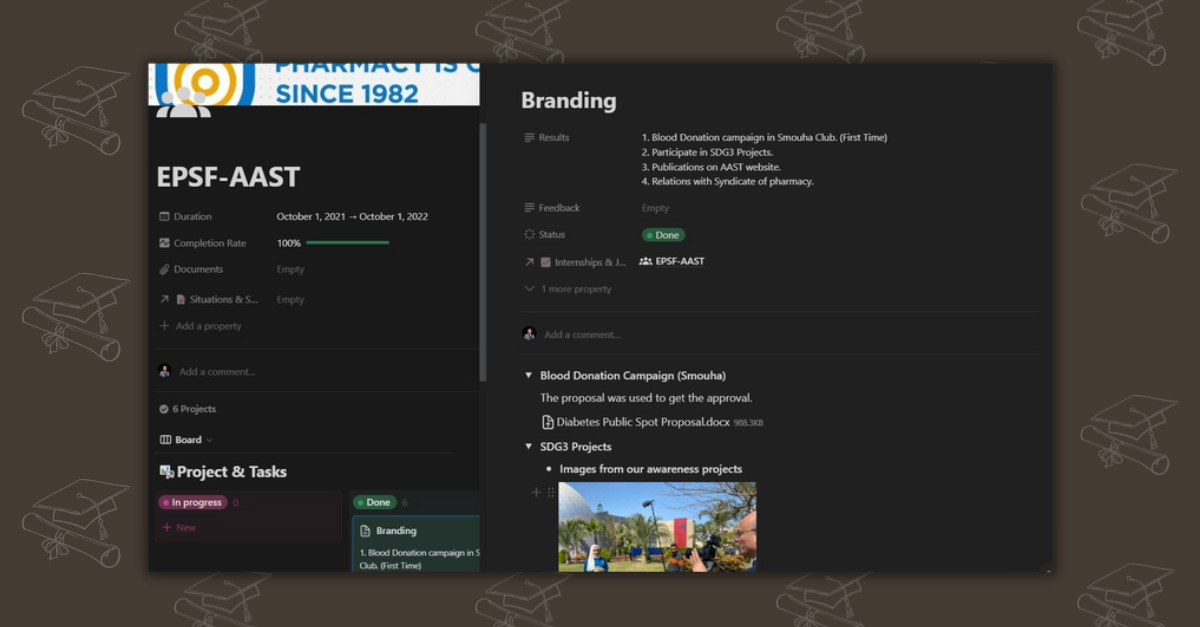Click the Documents paperclip icon
This screenshot has height=627, width=1200.
164,269
